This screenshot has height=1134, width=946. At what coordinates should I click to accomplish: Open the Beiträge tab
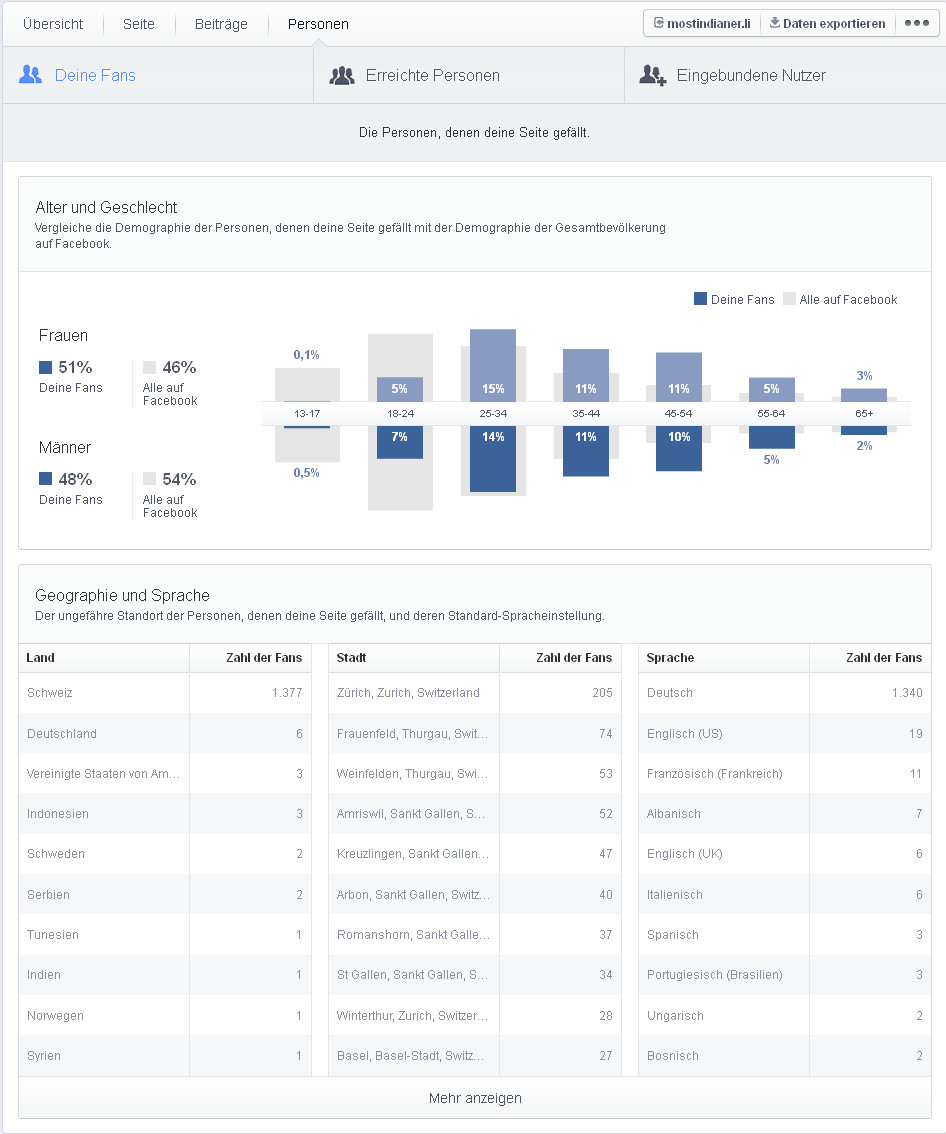pyautogui.click(x=221, y=24)
